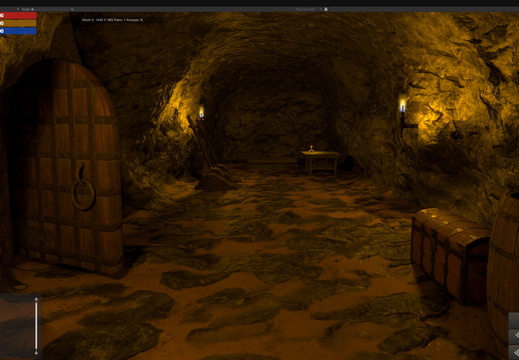The height and width of the screenshot is (360, 519).
Task: Click the blank gray button above the arrows
Action: coord(514,319)
